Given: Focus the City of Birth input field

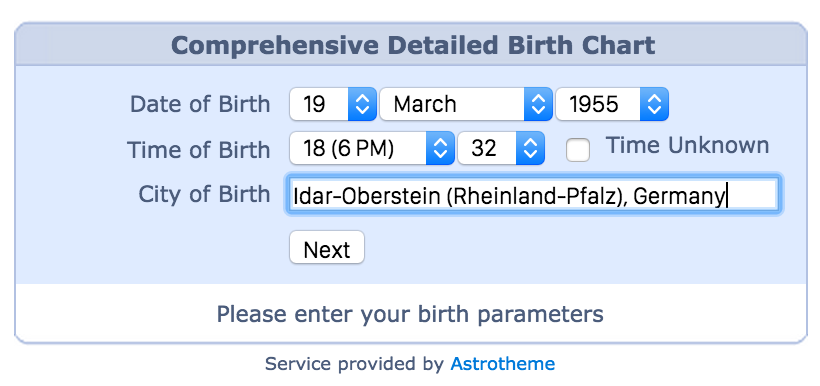Looking at the screenshot, I should click(533, 196).
